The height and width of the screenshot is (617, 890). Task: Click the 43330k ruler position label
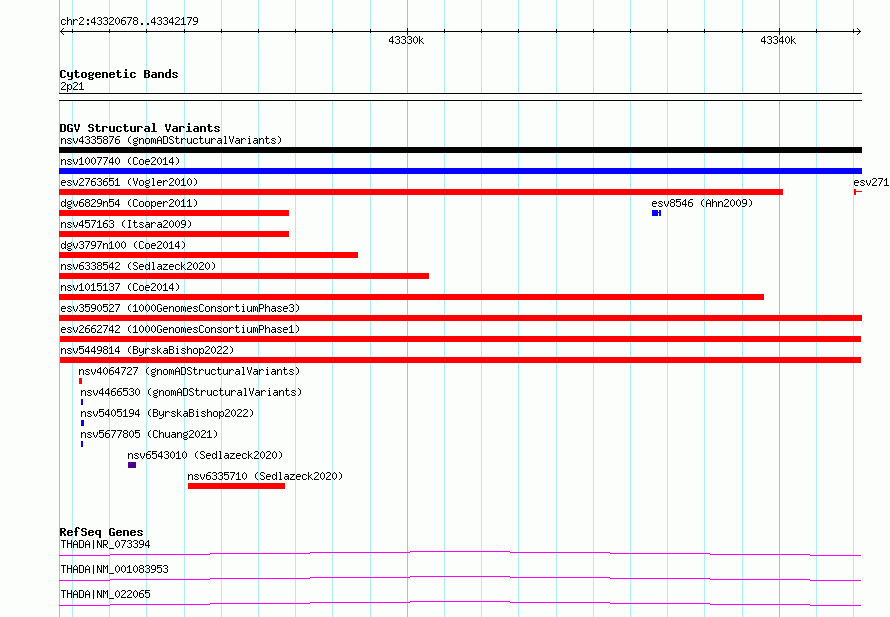pos(406,40)
